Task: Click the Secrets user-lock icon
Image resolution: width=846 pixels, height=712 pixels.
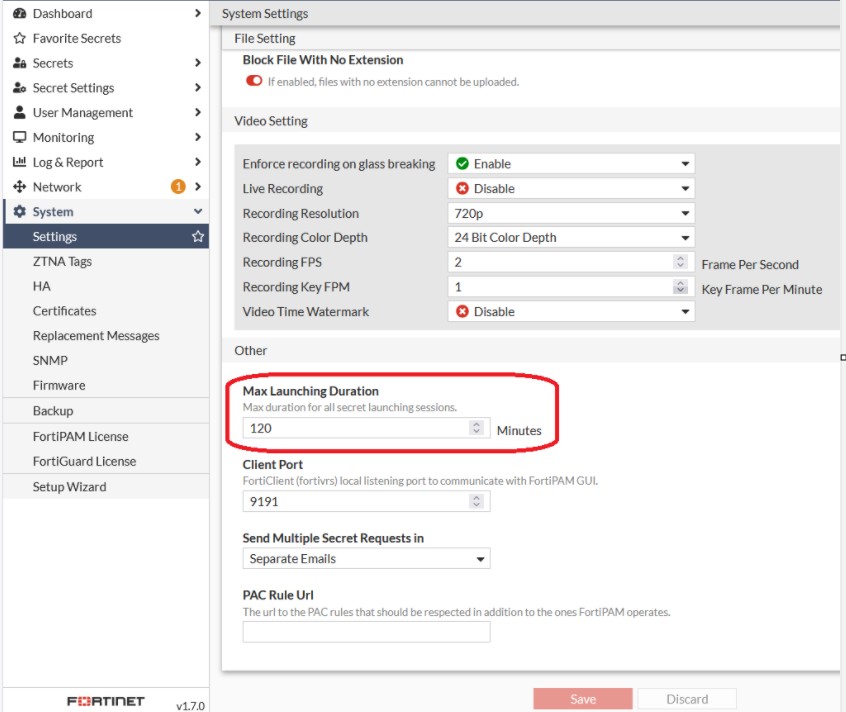Action: 19,63
